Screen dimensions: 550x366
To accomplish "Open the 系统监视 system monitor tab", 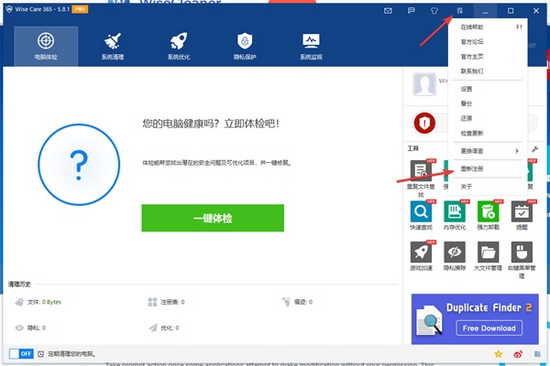I will click(x=311, y=46).
